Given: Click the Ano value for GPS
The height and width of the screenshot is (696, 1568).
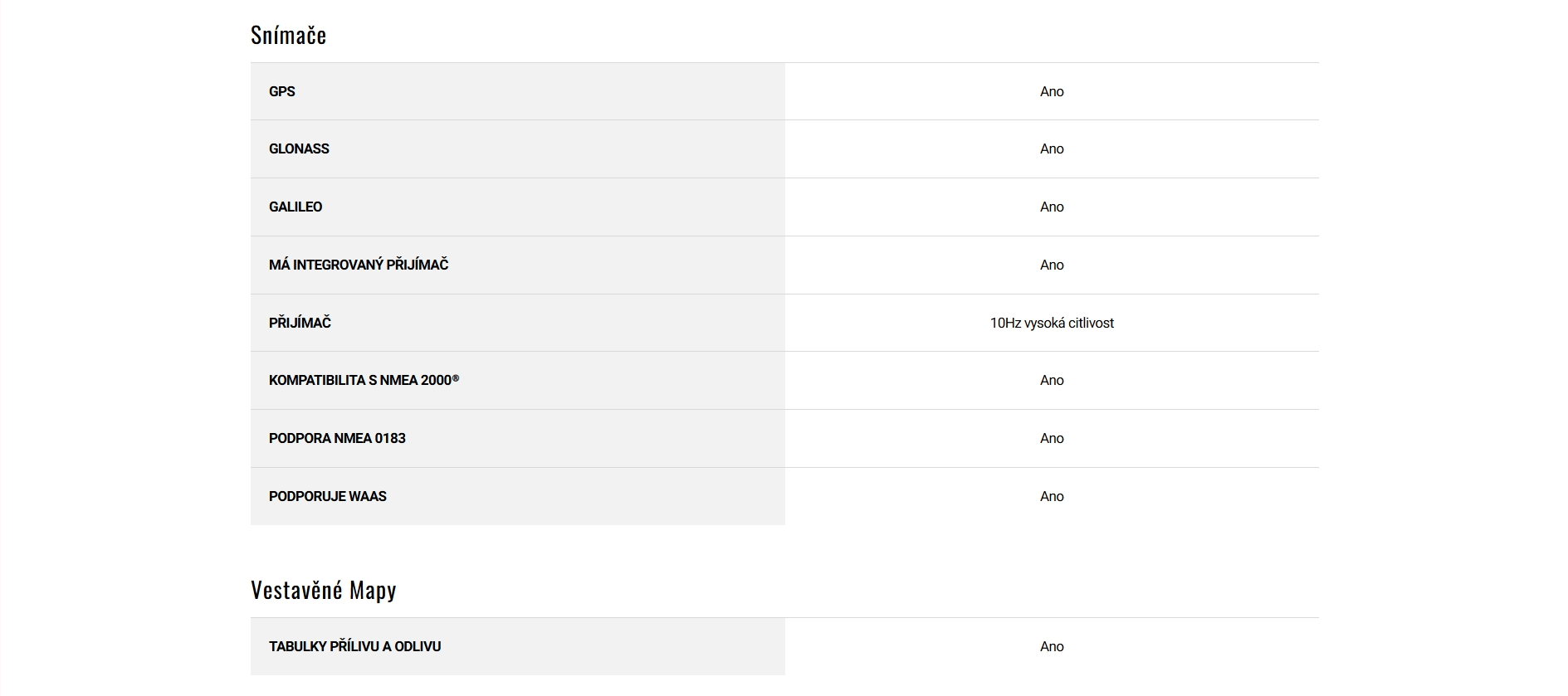Looking at the screenshot, I should [1052, 91].
